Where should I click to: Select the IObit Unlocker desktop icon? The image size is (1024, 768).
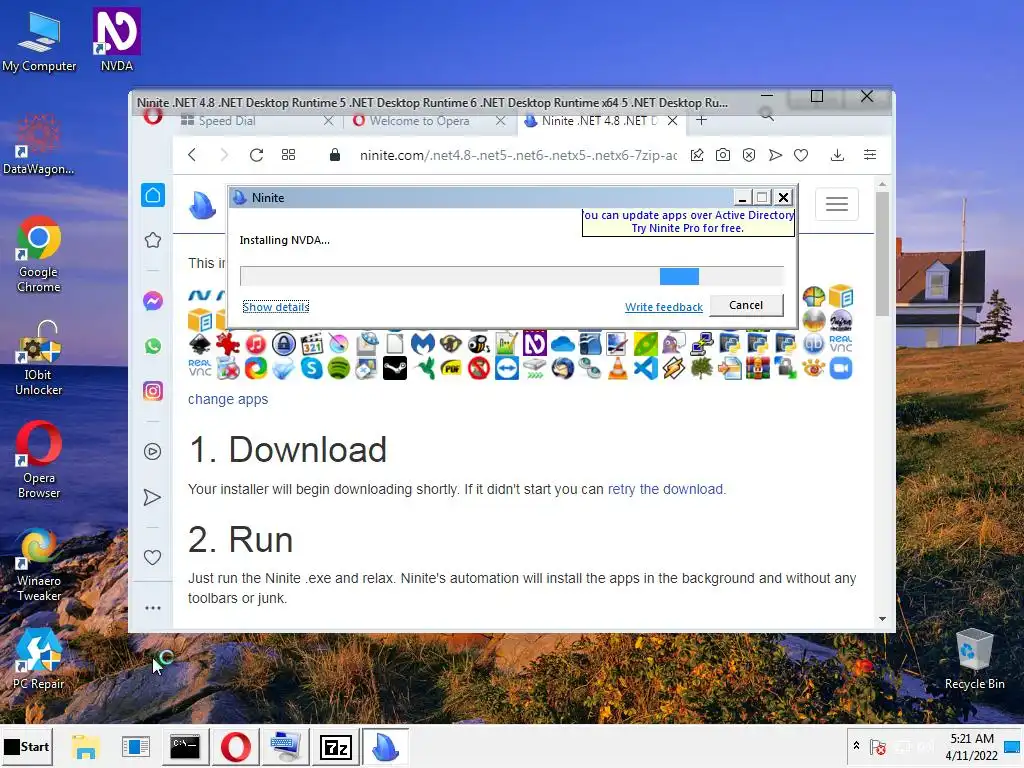(39, 359)
